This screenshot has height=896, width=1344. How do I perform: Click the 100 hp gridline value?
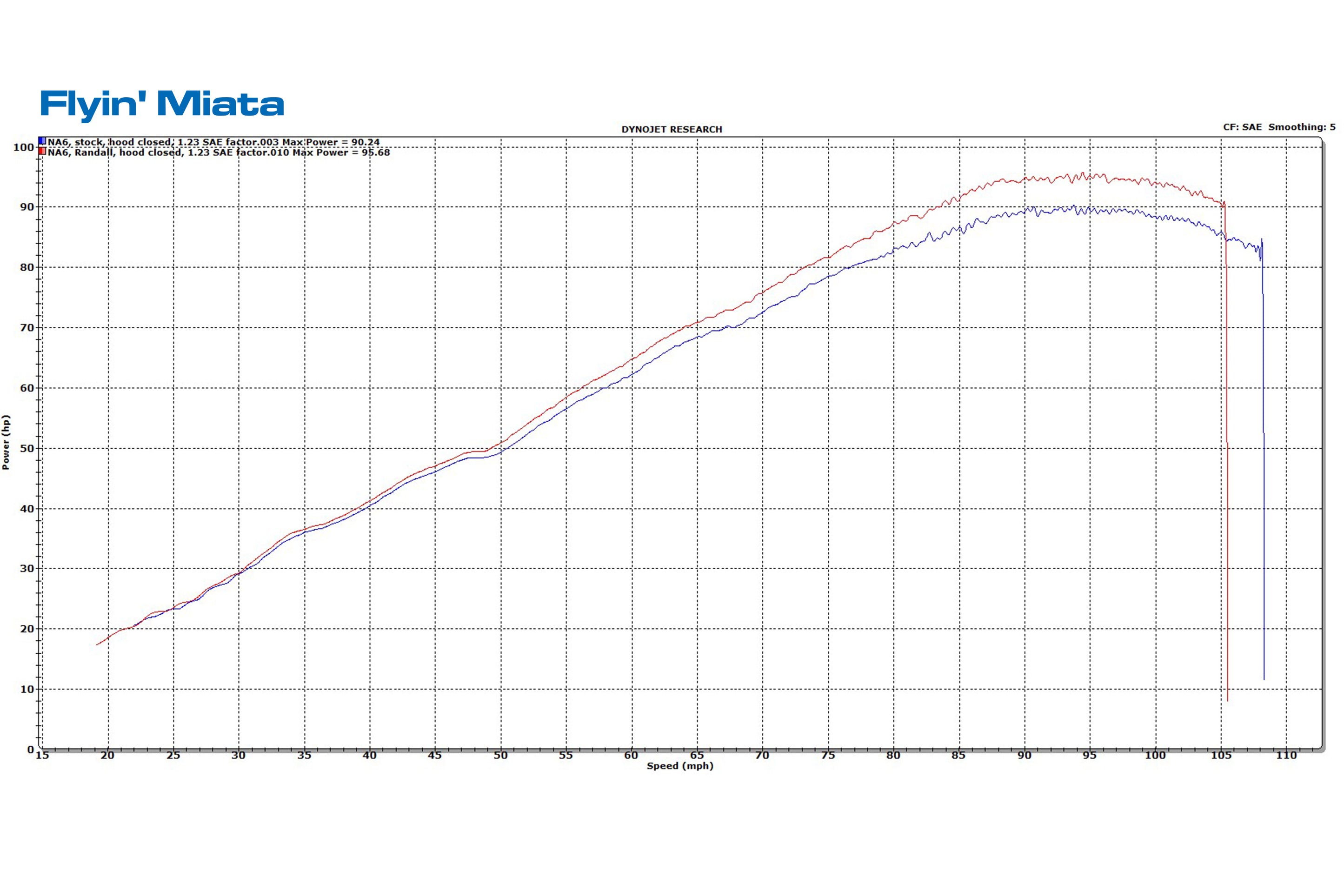[x=23, y=147]
